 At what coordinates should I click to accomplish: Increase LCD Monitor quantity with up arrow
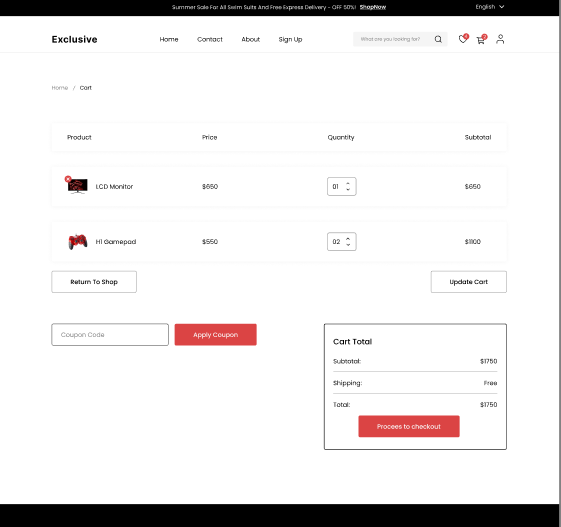coord(348,184)
